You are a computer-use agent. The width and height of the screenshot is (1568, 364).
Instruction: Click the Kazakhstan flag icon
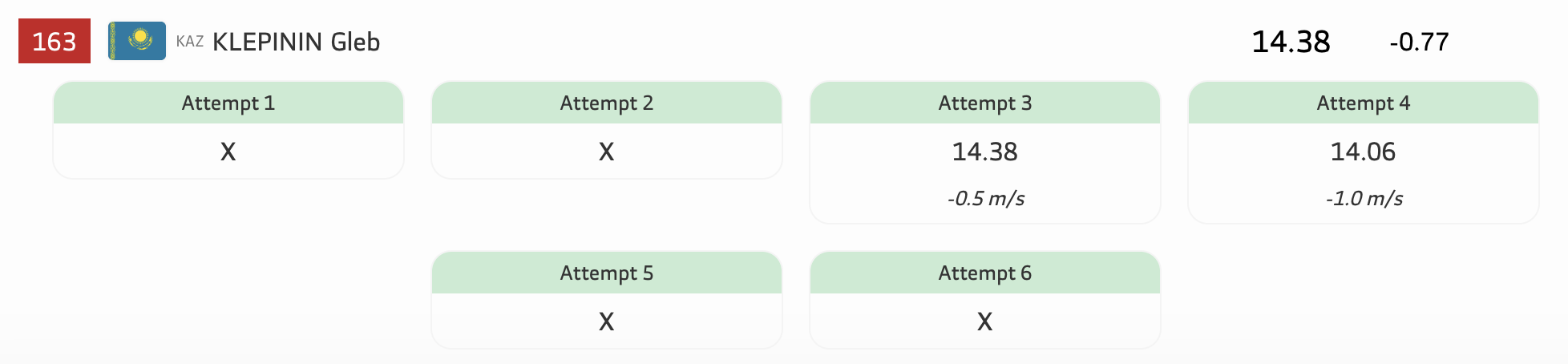(x=137, y=41)
